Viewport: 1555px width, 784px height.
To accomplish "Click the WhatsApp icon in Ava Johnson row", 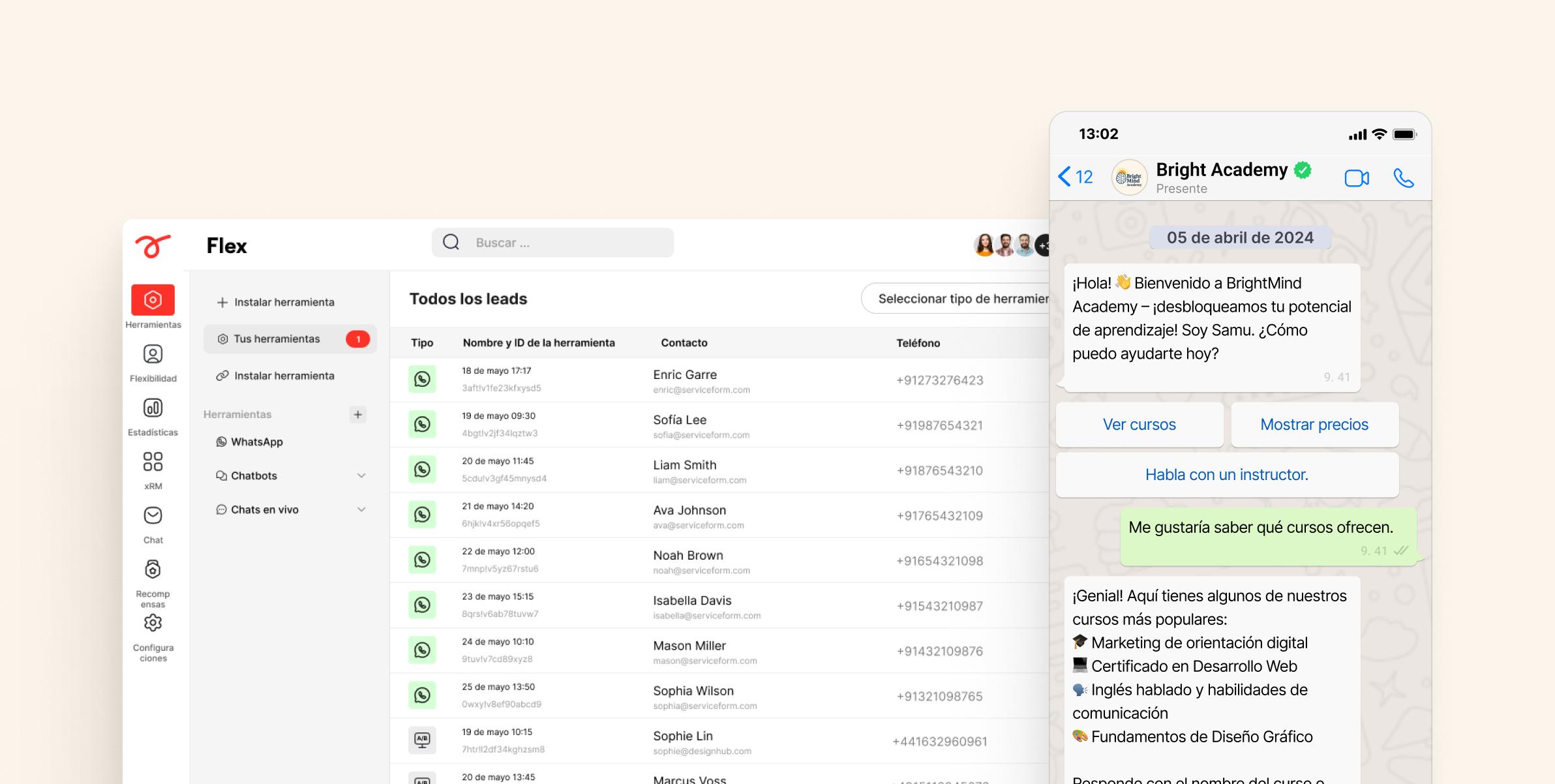I will point(422,514).
